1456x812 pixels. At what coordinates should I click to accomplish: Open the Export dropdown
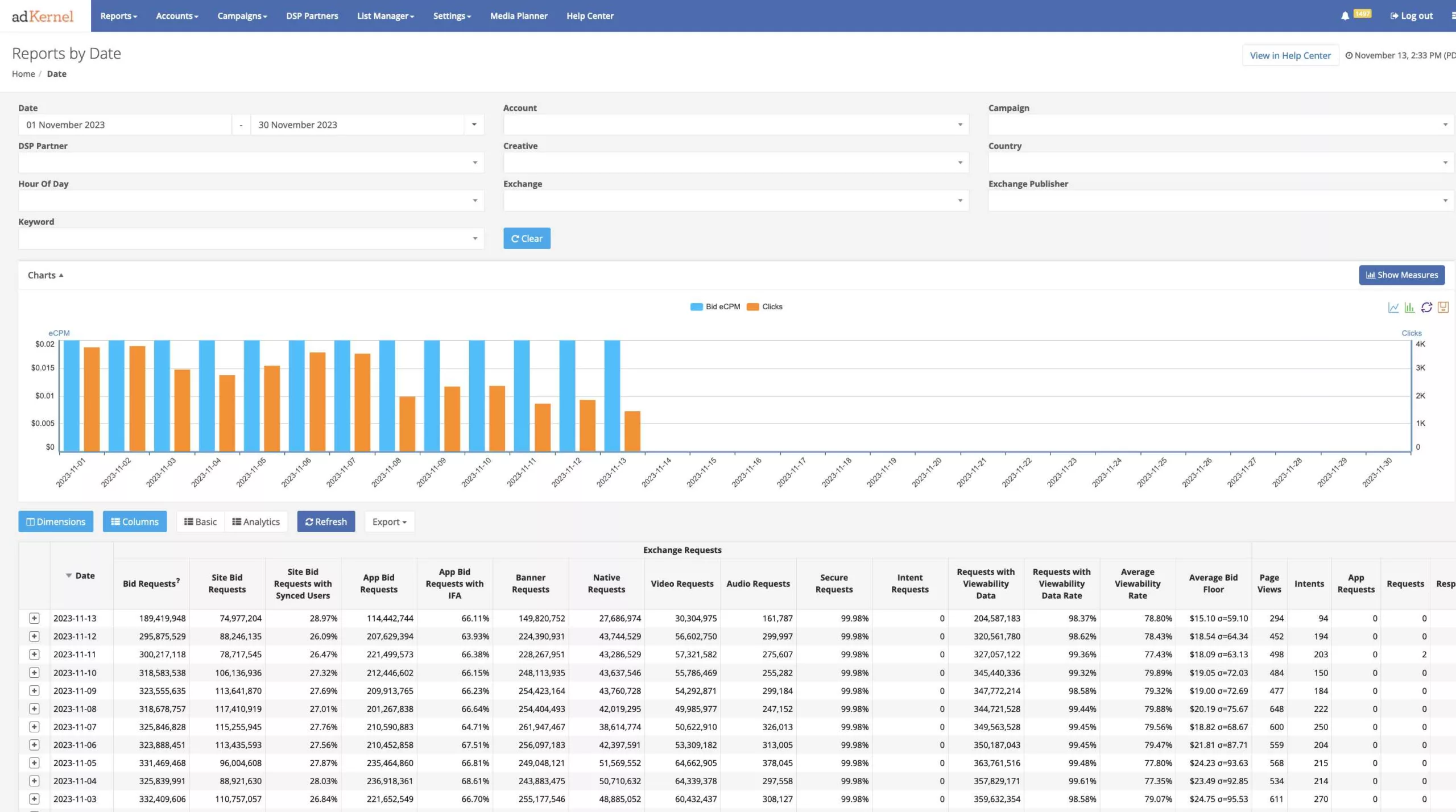[389, 521]
